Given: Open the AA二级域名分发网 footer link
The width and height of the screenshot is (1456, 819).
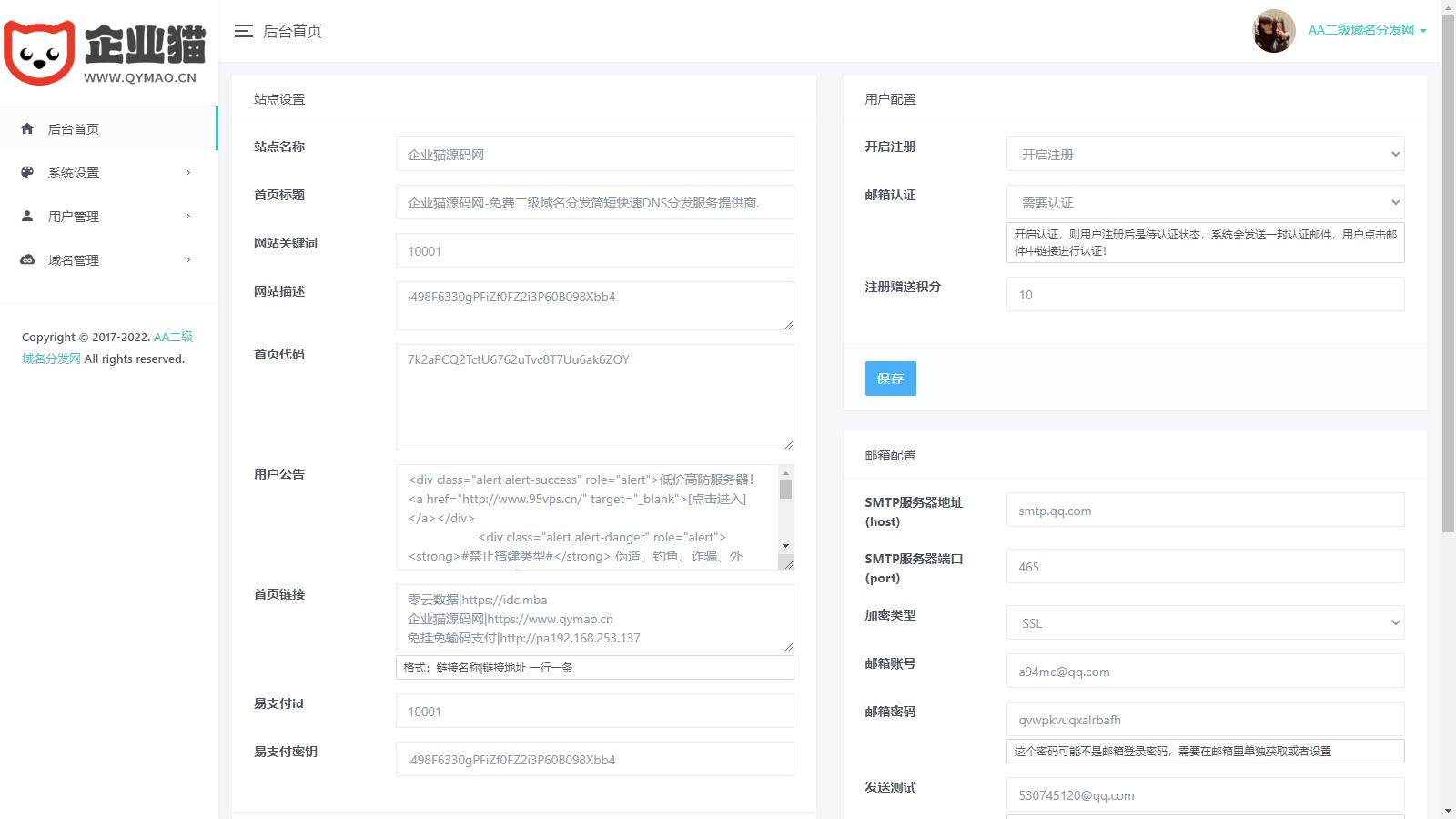Looking at the screenshot, I should point(173,338).
